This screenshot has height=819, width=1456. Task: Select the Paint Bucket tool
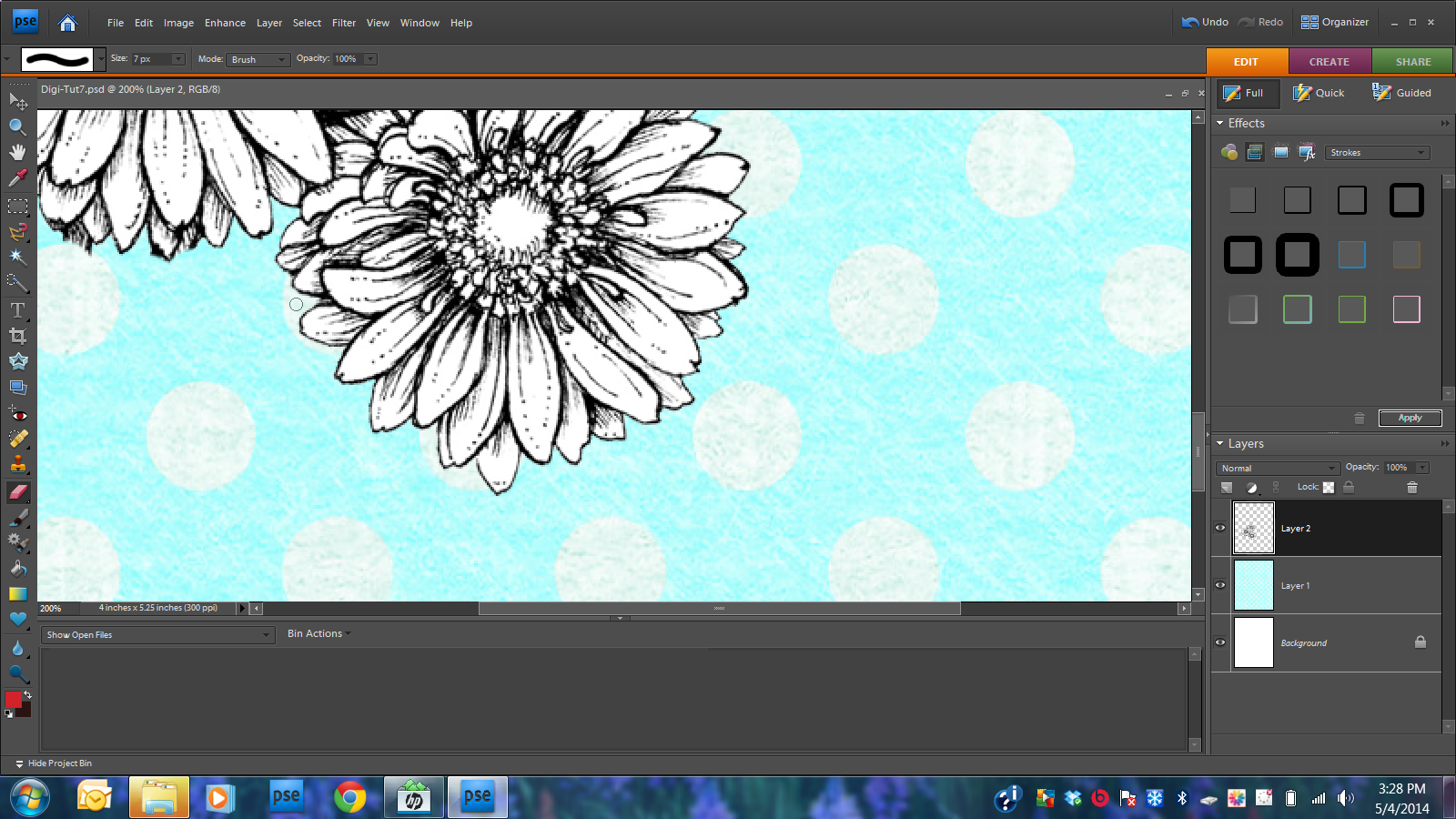point(17,569)
